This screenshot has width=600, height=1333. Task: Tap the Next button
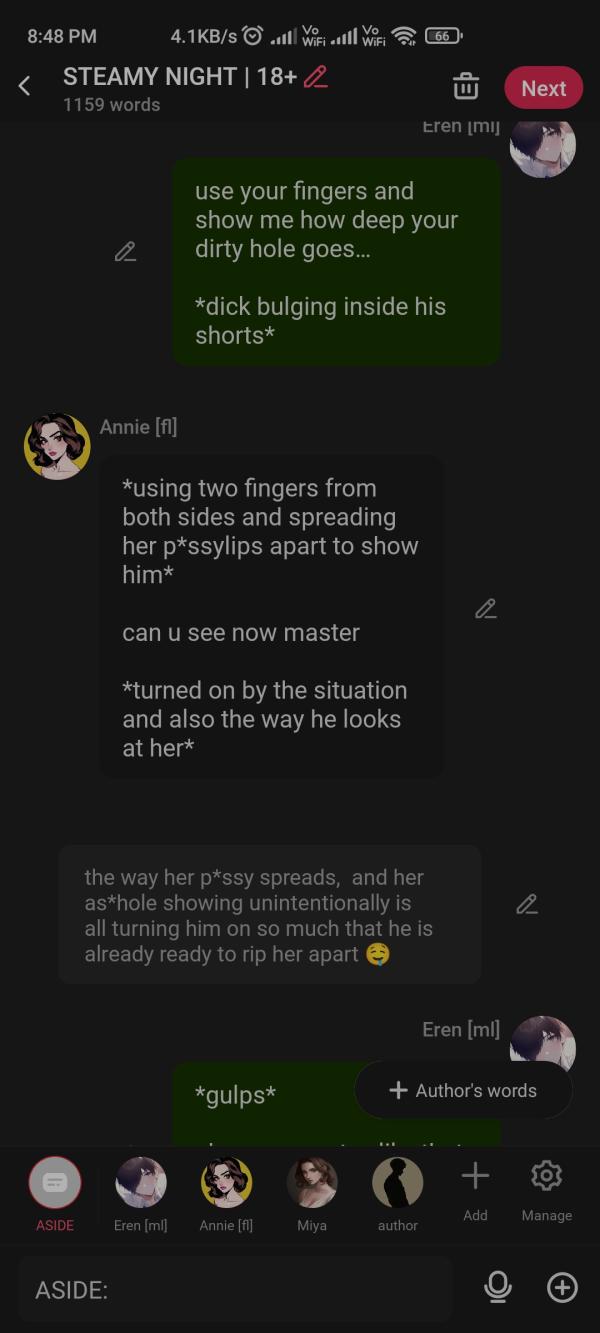click(543, 88)
